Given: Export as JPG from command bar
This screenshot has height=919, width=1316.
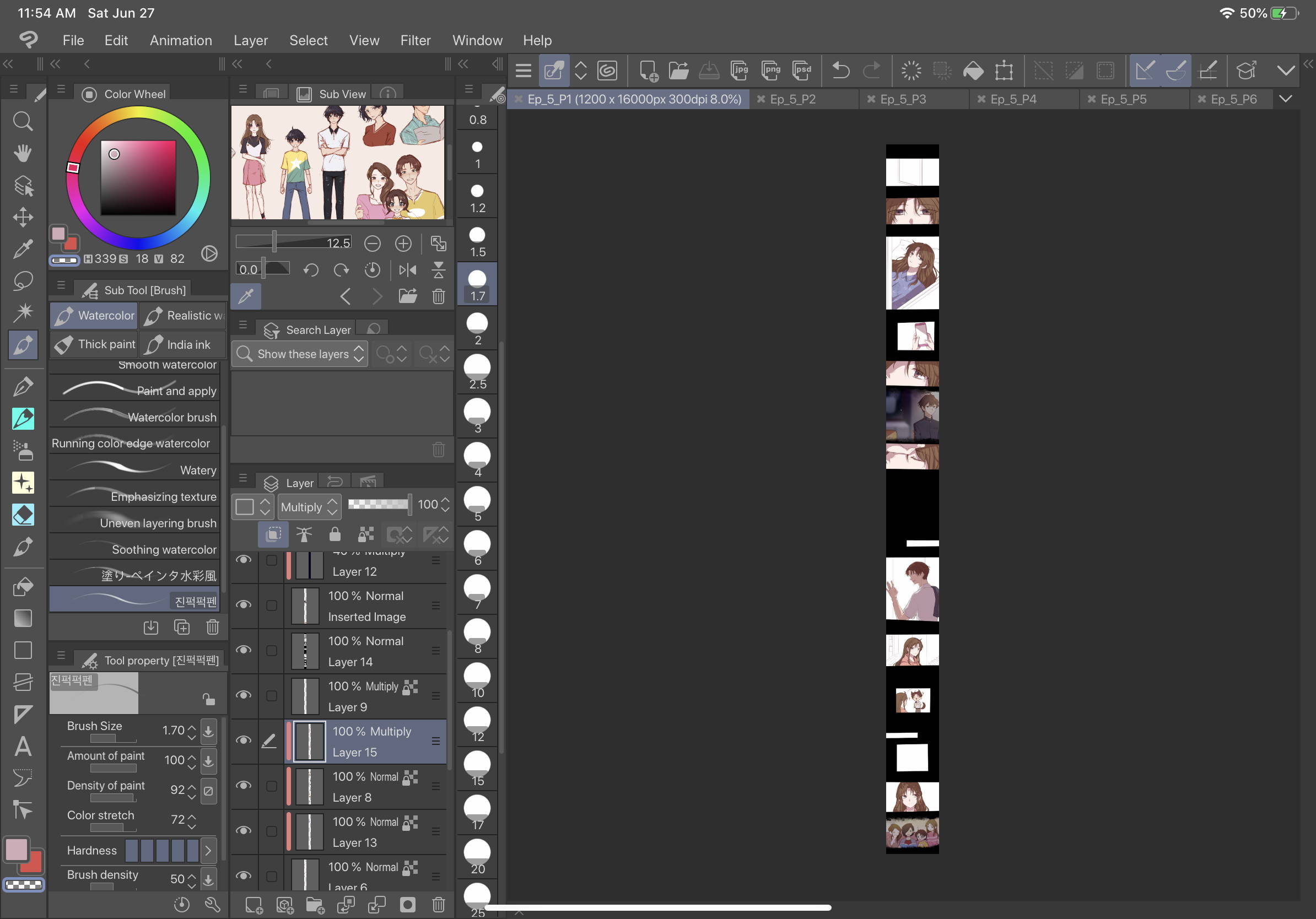Looking at the screenshot, I should point(740,71).
